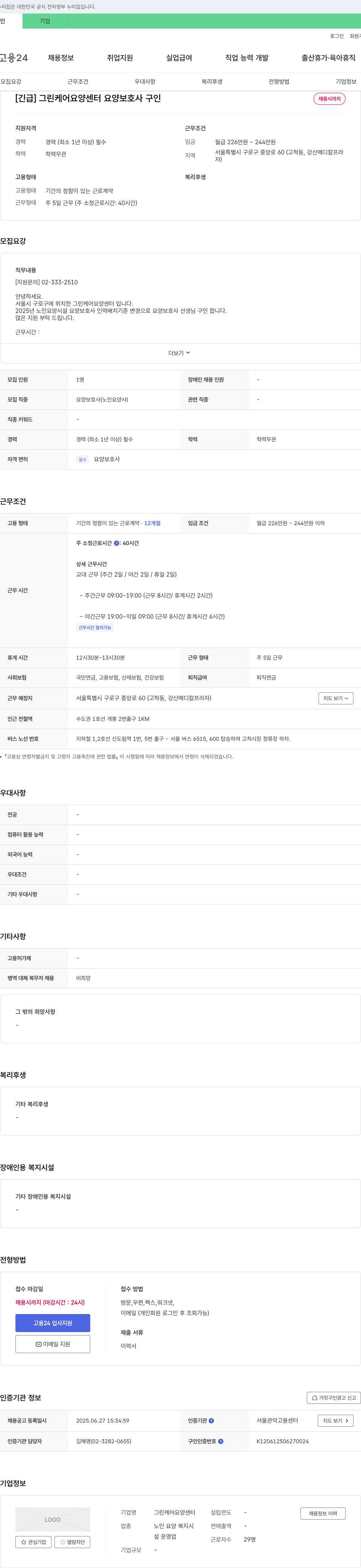
Task: Switch to the 기업 tab
Action: click(44, 21)
